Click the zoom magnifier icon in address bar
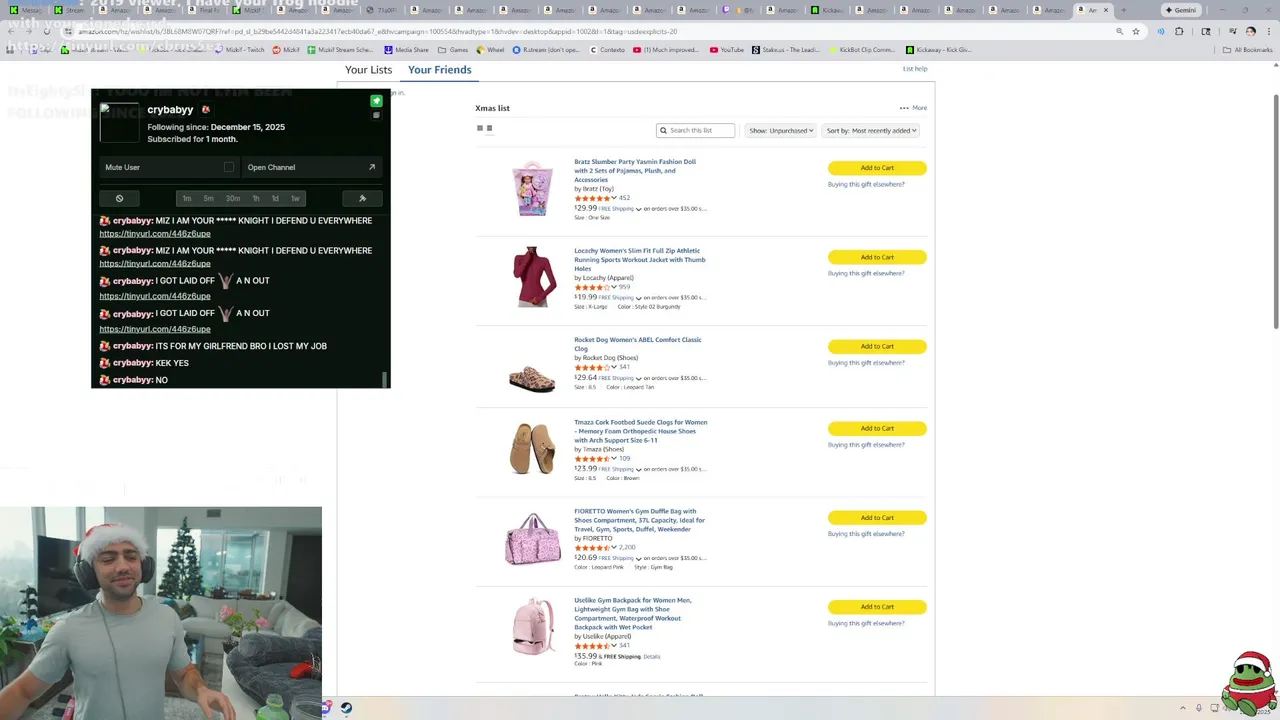The image size is (1280, 720). [1119, 31]
